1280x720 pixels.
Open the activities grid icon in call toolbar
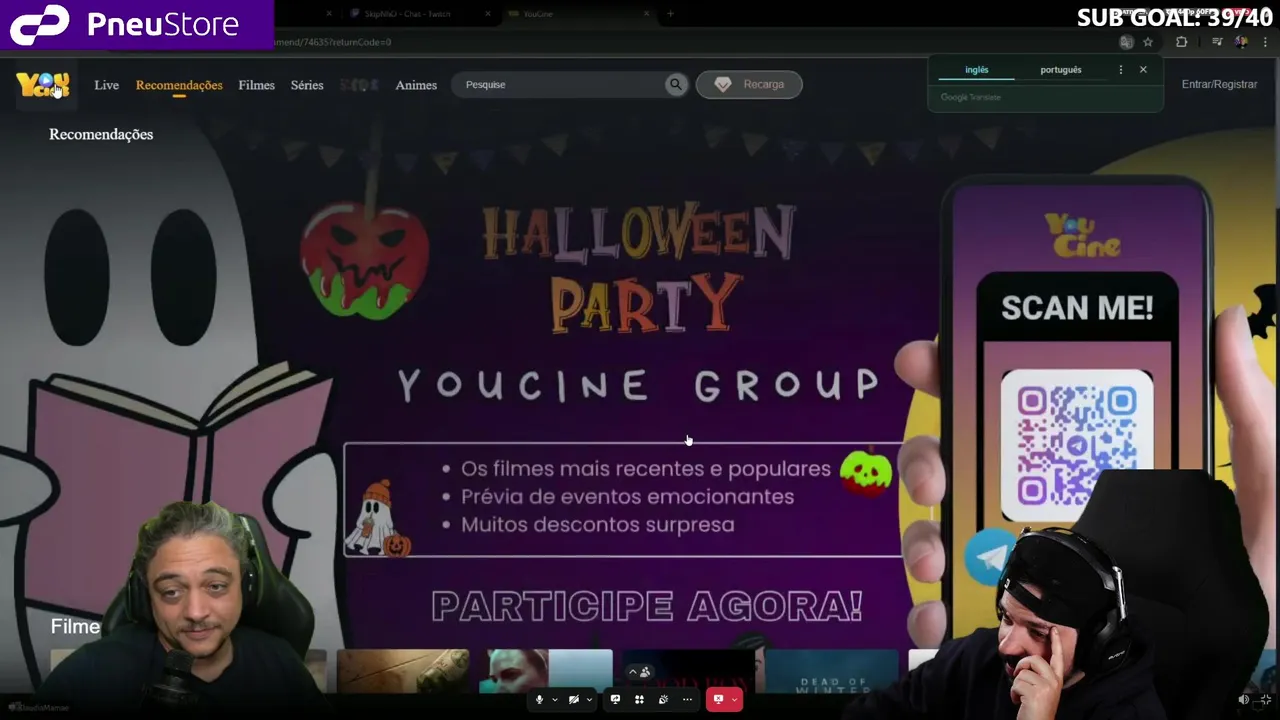click(x=639, y=700)
